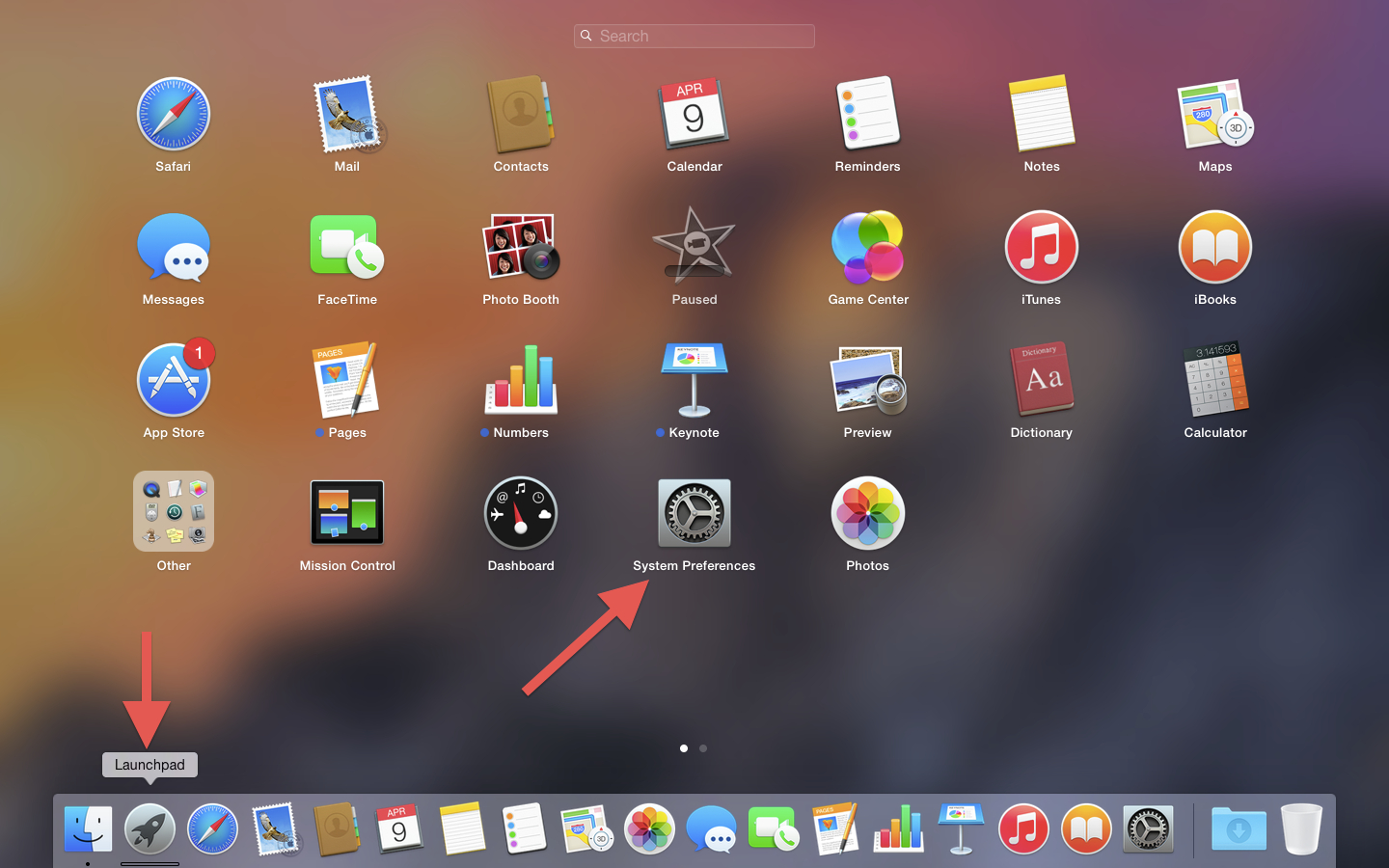The height and width of the screenshot is (868, 1389).
Task: Launch Photo Booth
Action: pyautogui.click(x=521, y=248)
